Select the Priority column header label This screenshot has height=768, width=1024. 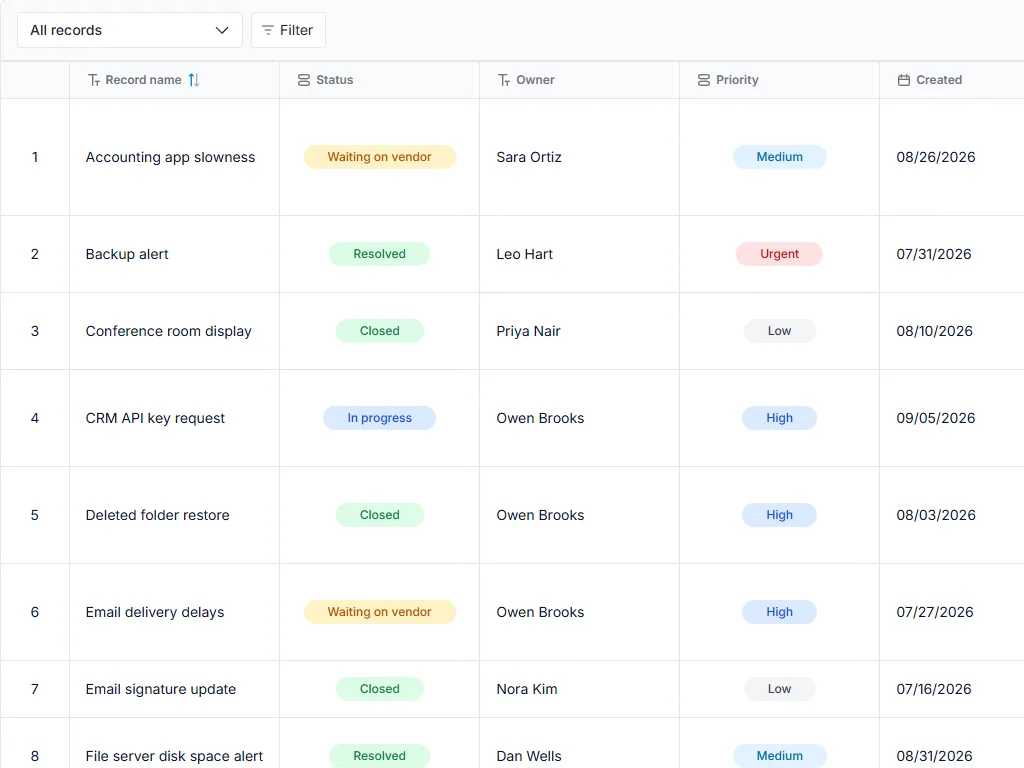tap(737, 80)
